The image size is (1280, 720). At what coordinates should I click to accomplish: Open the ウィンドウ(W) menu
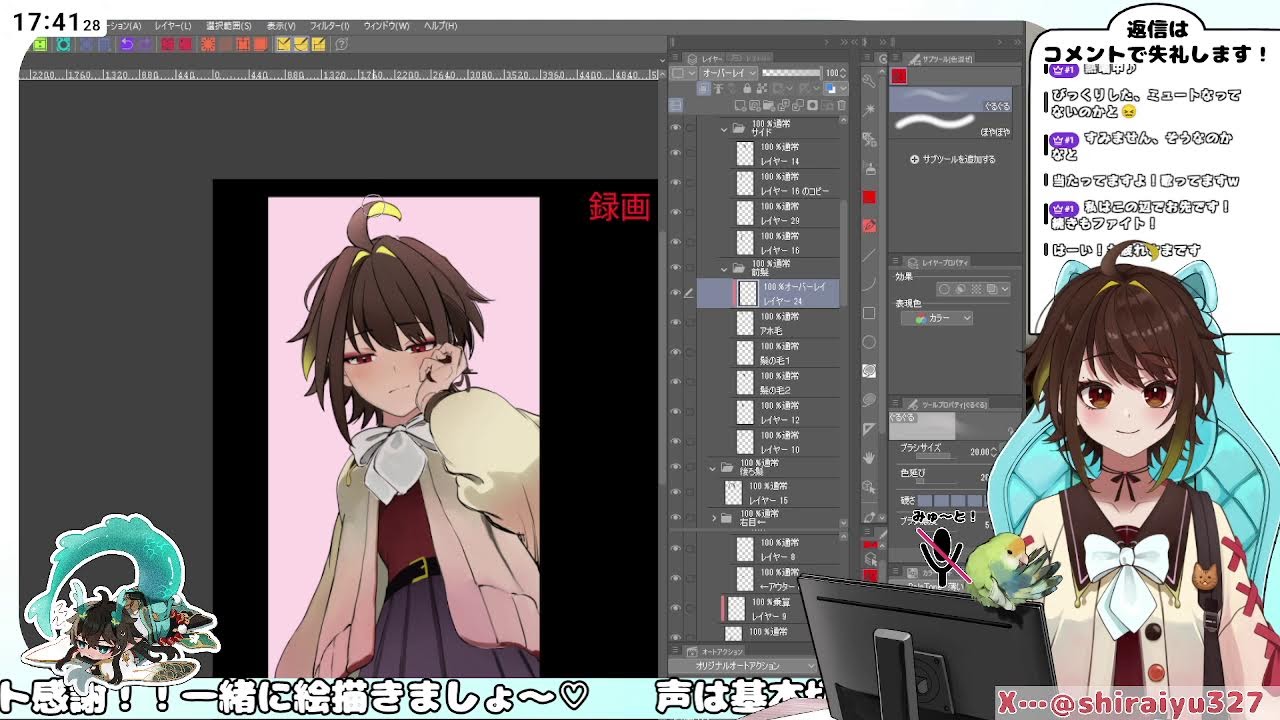point(386,25)
